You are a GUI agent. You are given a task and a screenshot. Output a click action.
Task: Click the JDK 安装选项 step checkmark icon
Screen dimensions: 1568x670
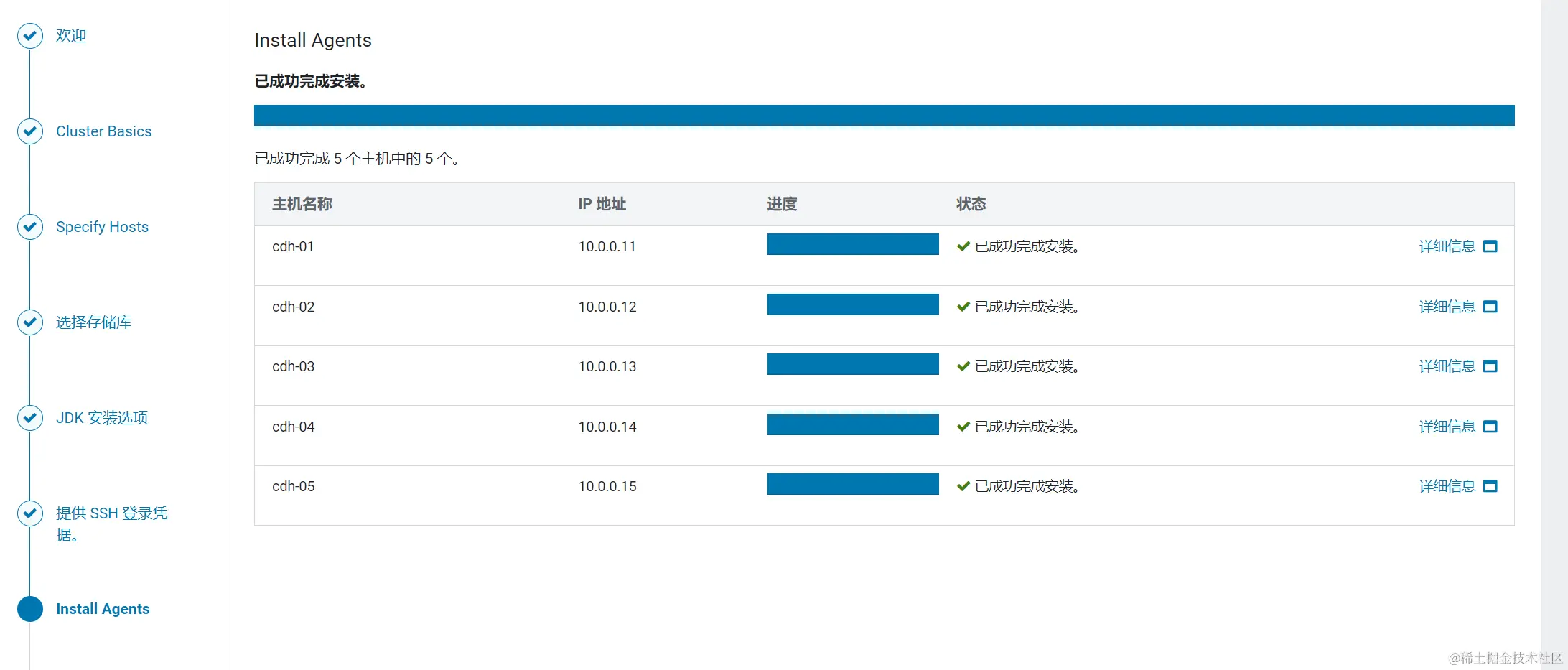tap(30, 418)
